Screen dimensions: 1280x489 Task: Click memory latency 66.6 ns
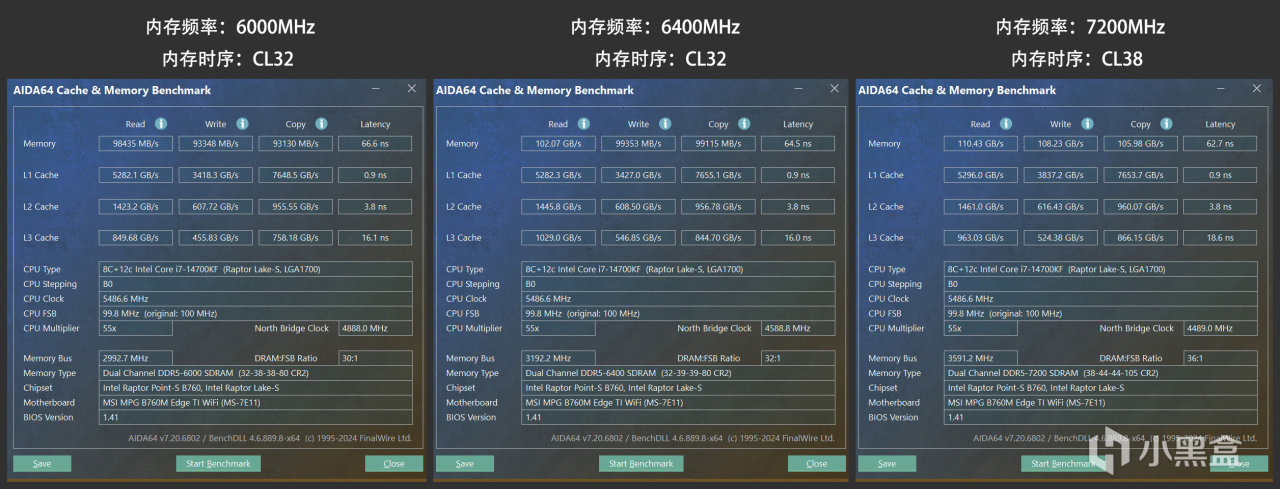coord(375,143)
